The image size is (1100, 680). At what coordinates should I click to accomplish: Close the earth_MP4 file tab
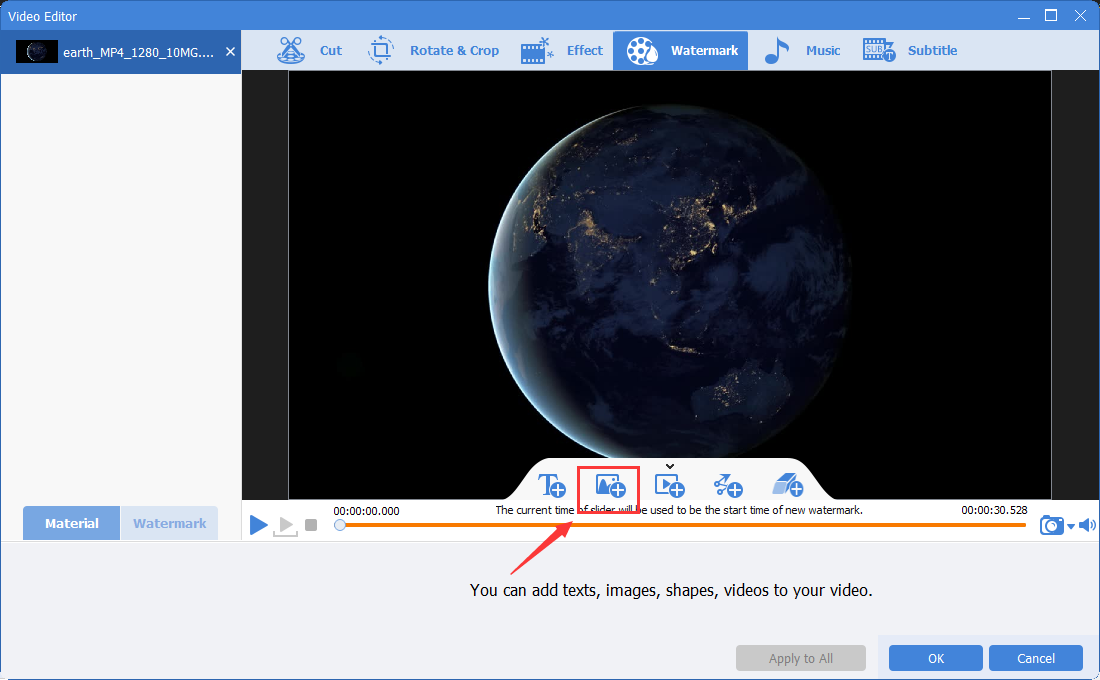pyautogui.click(x=231, y=51)
